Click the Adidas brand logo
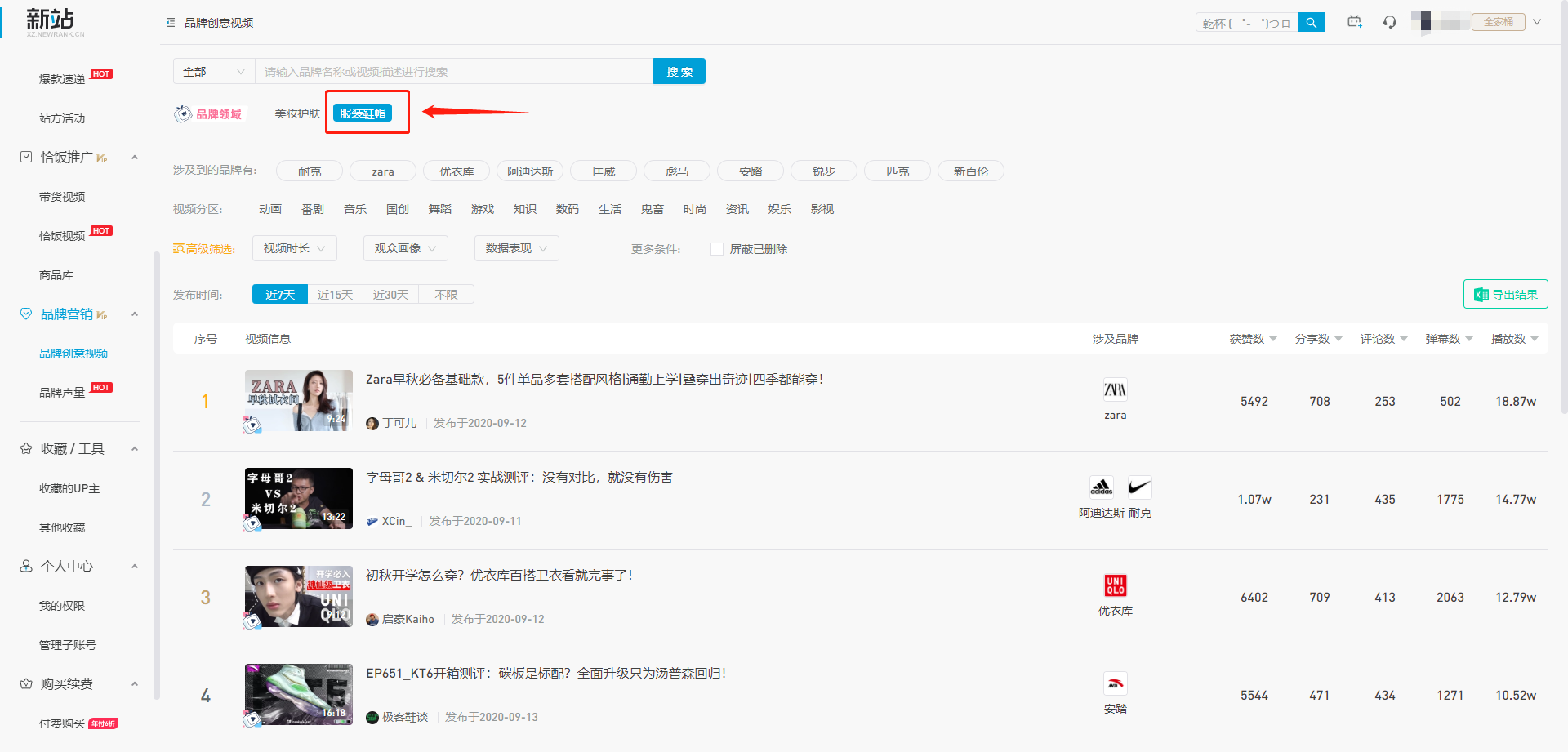 click(x=1102, y=487)
